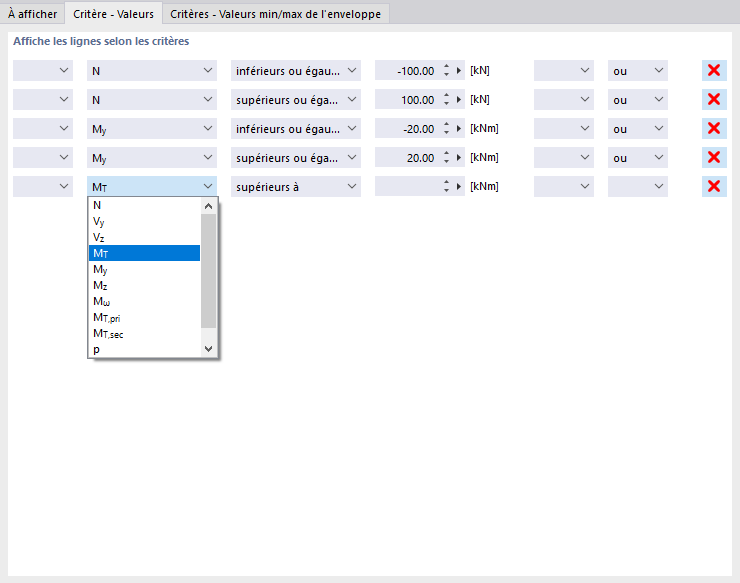Delete the MT criterion row
Screen dimensions: 740x583
pyautogui.click(x=714, y=187)
